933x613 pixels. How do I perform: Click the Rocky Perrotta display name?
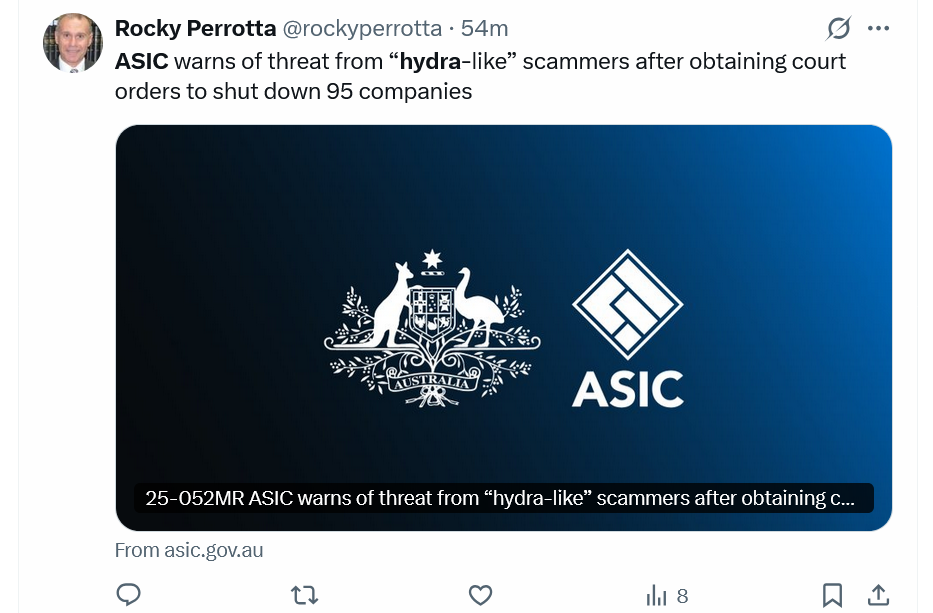195,28
